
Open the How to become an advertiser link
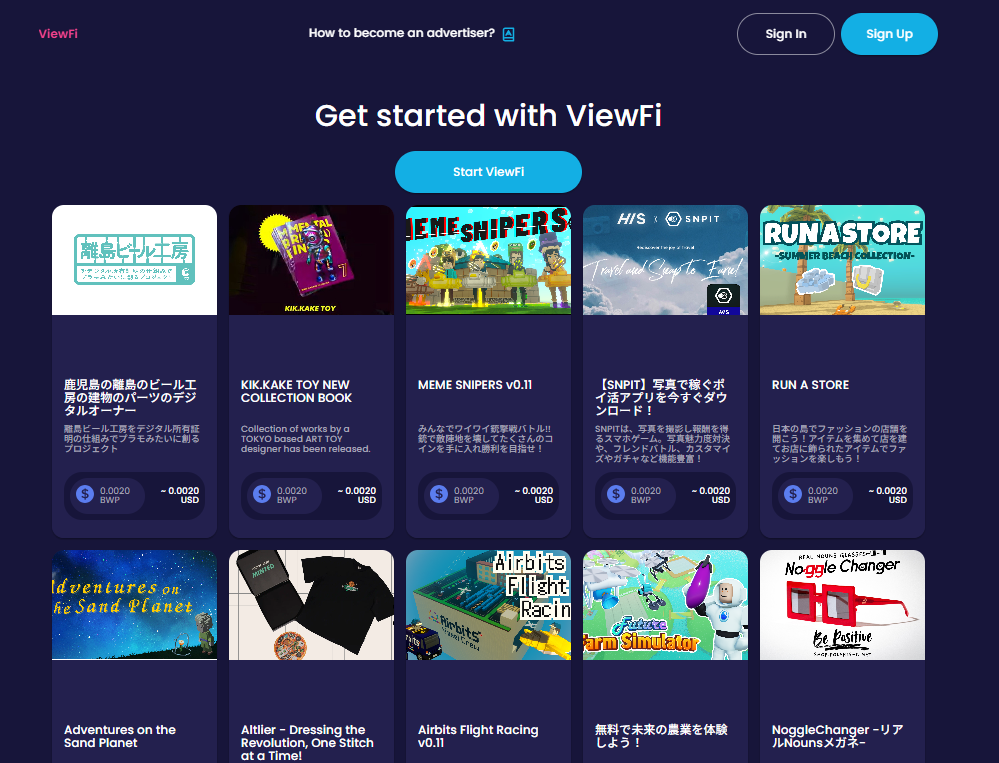401,33
